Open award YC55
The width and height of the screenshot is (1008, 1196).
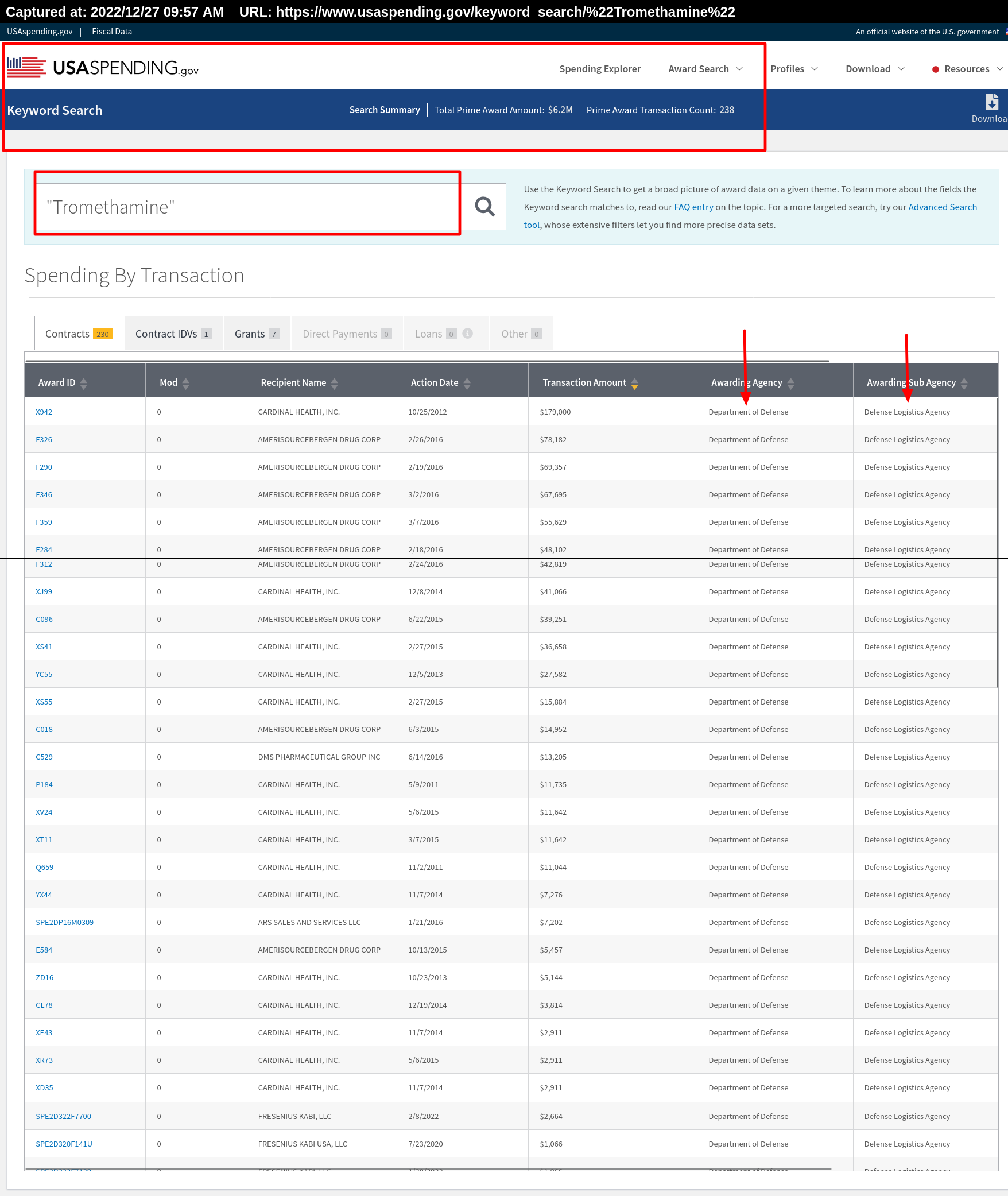(x=44, y=674)
